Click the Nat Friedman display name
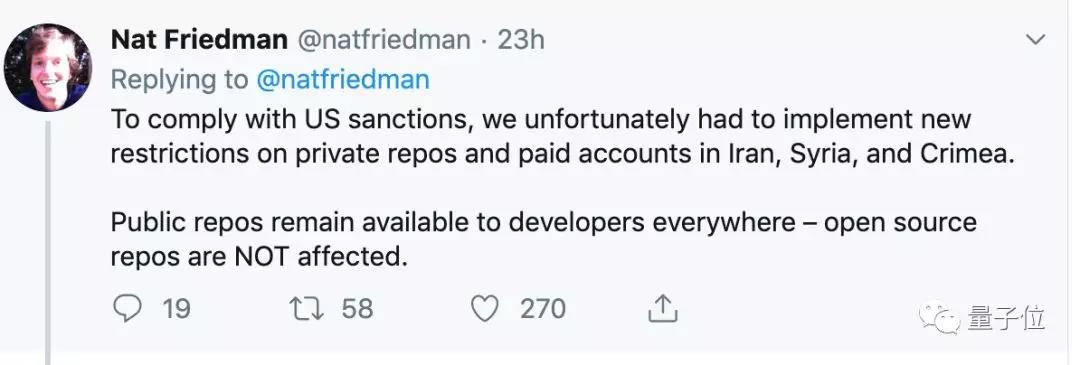 click(199, 40)
